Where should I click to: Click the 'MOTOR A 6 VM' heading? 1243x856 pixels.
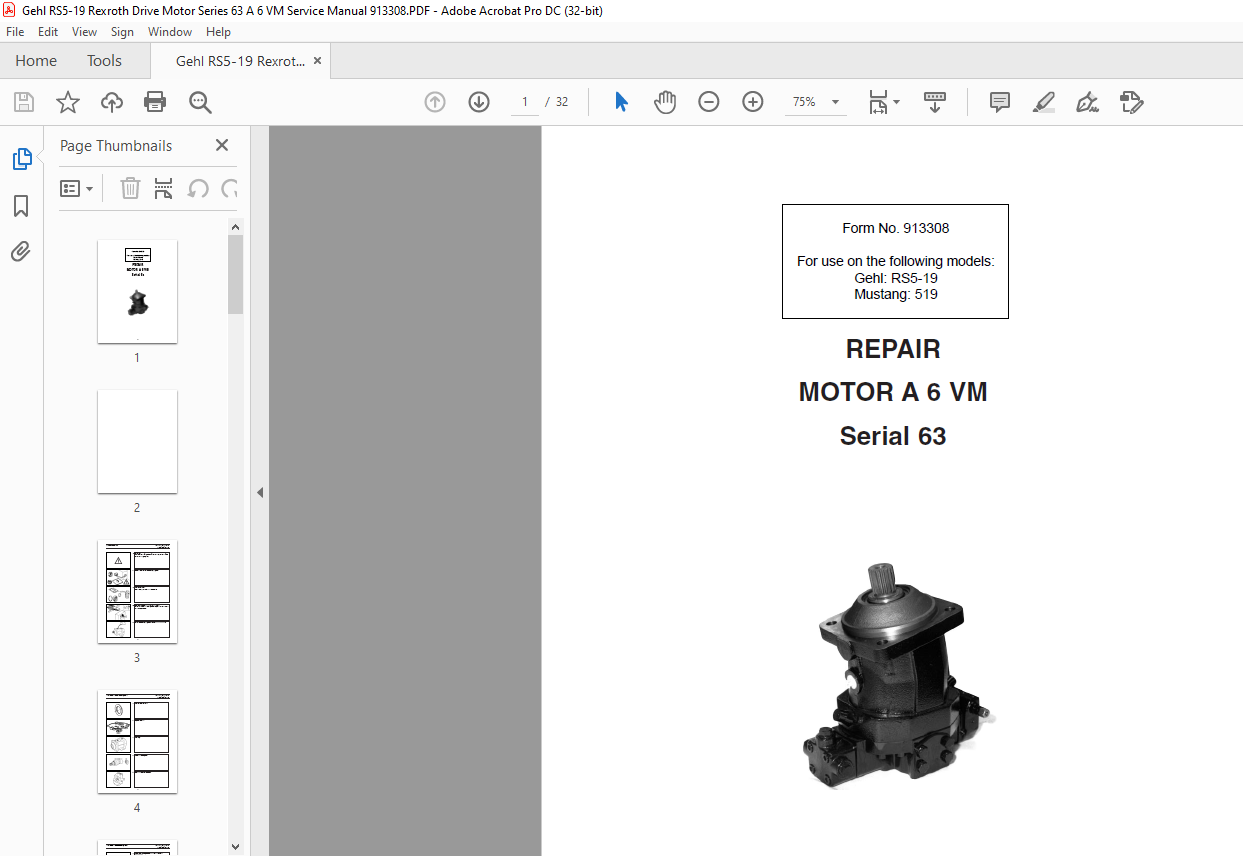(x=893, y=392)
